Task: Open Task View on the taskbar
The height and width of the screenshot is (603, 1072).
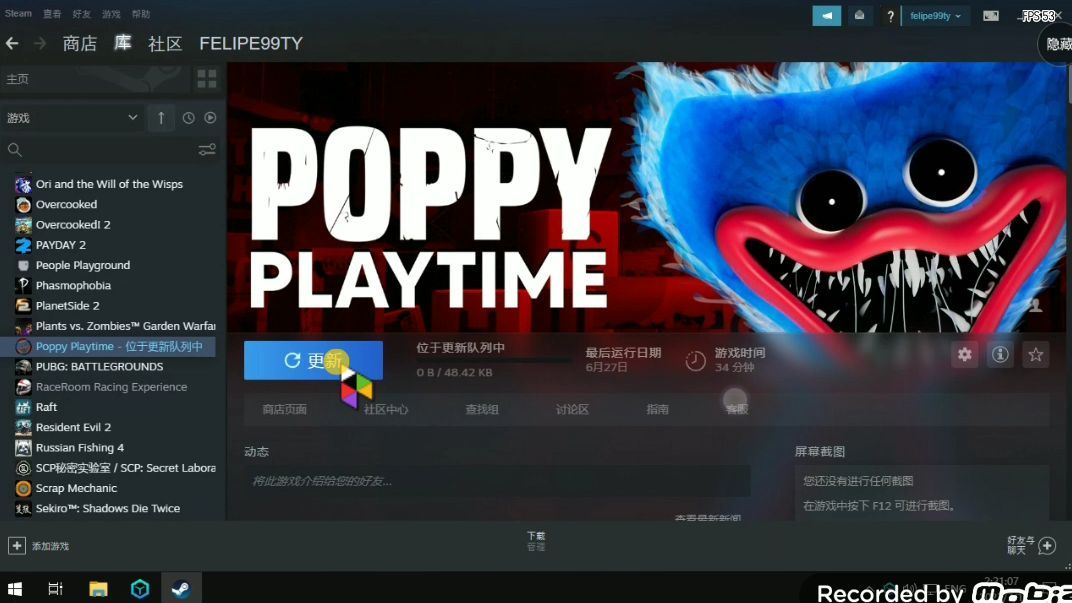Action: (x=55, y=589)
